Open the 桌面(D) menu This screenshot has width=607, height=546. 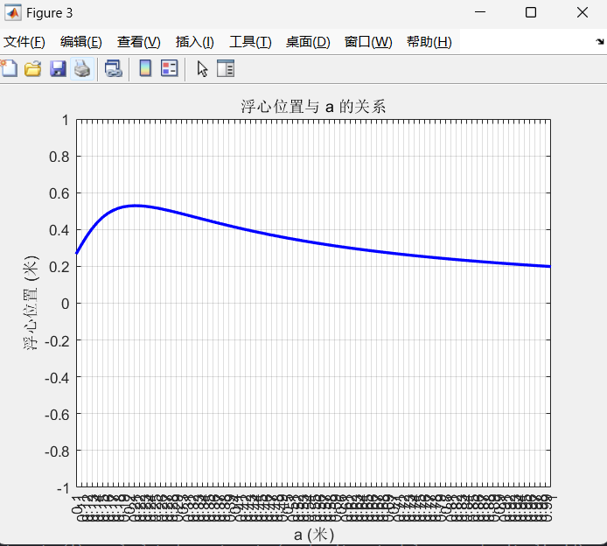(x=307, y=42)
